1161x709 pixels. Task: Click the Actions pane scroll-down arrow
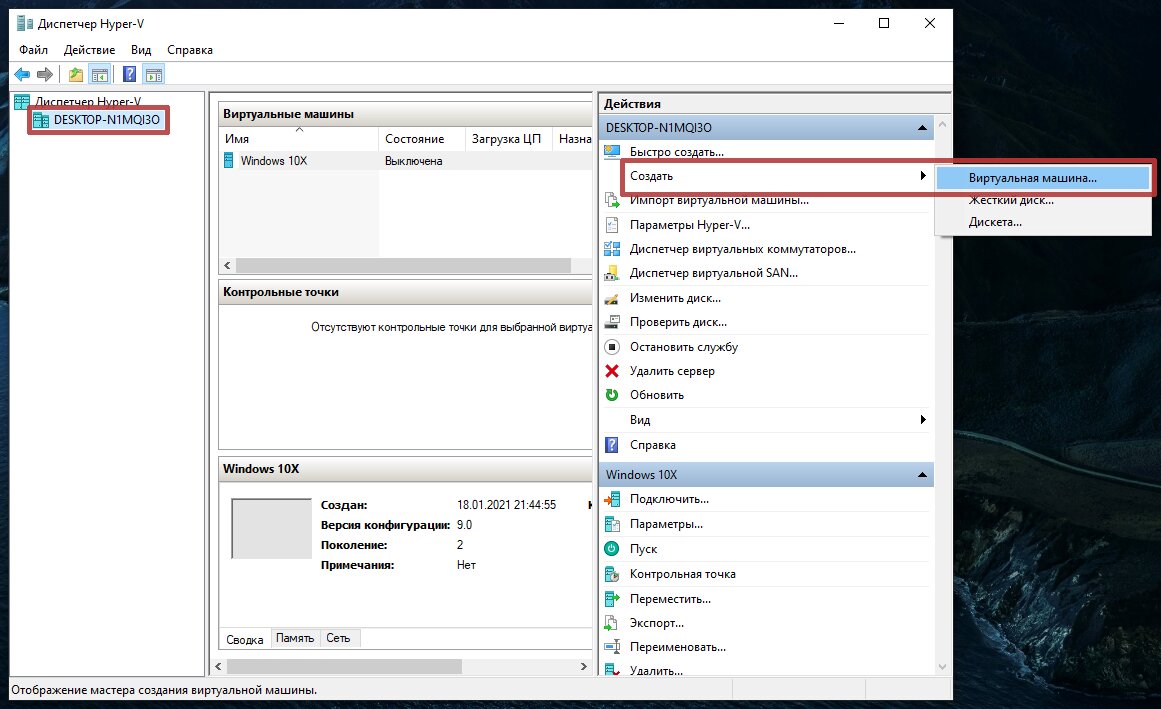tap(942, 667)
